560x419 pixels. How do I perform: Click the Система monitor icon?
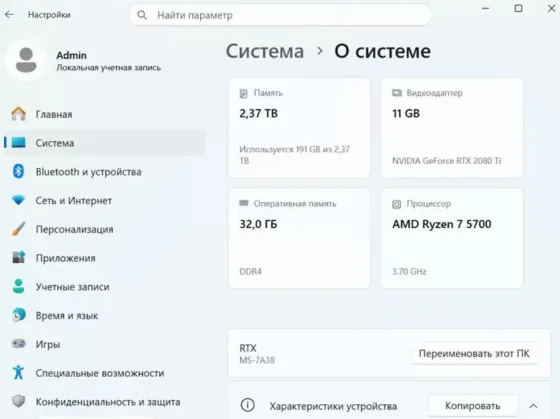[x=18, y=143]
